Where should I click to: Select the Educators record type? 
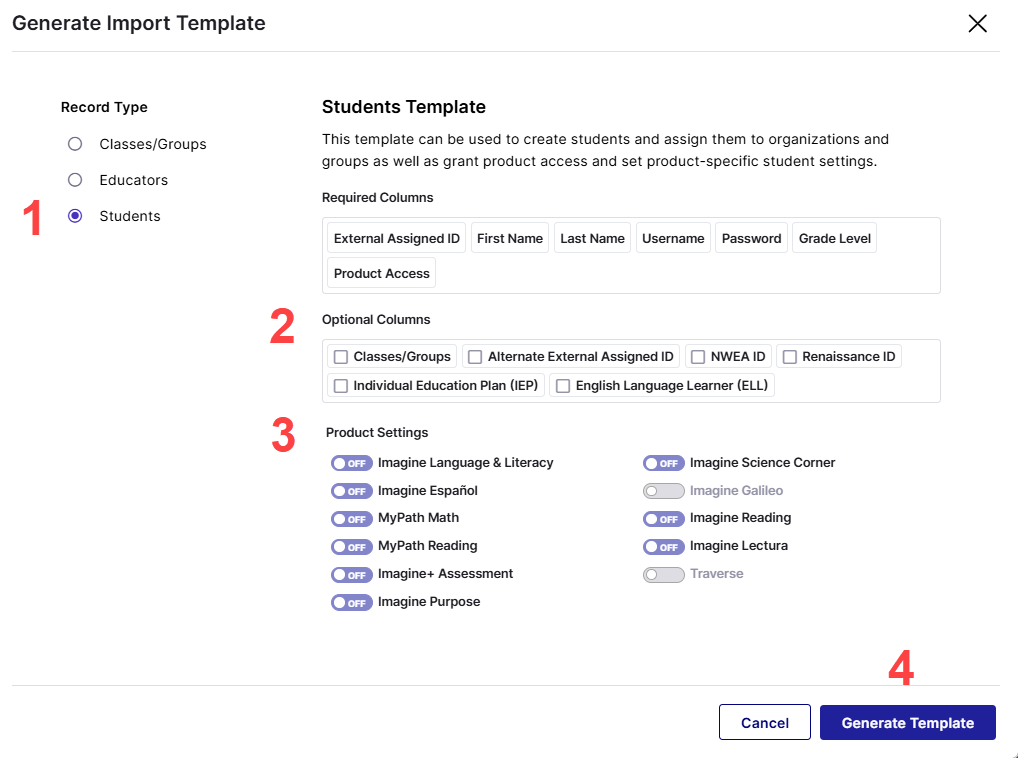75,180
